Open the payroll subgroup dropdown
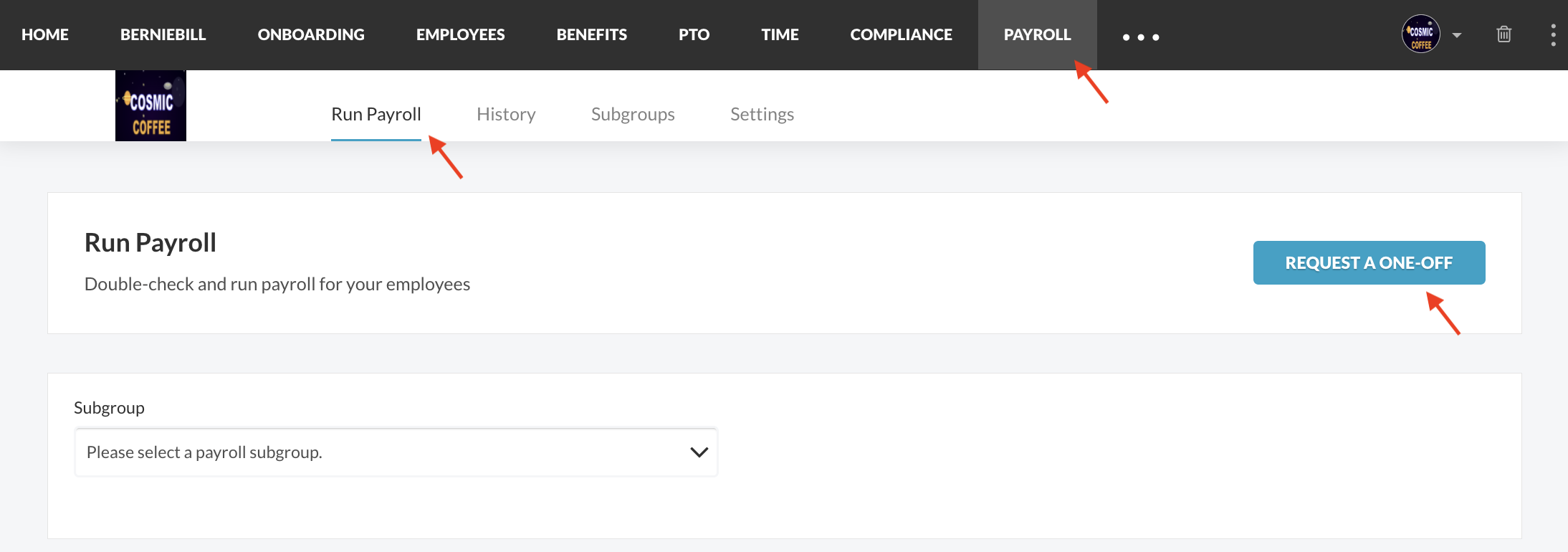The width and height of the screenshot is (1568, 552). [396, 452]
